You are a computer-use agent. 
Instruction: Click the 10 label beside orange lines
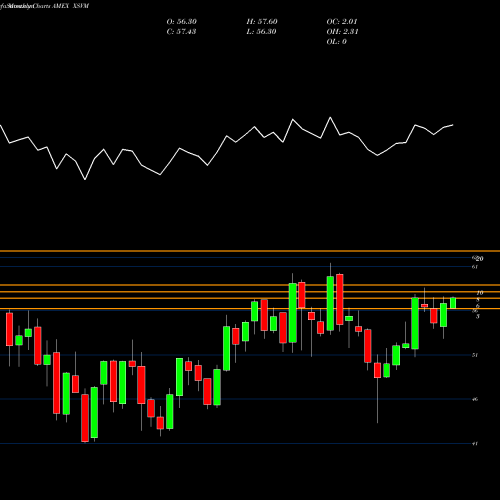tap(480, 293)
